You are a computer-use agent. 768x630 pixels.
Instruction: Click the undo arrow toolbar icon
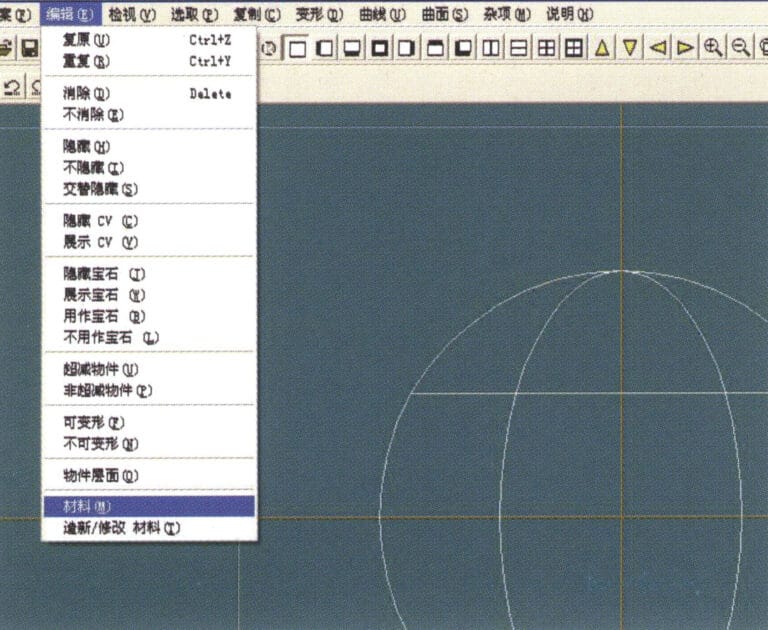click(12, 88)
